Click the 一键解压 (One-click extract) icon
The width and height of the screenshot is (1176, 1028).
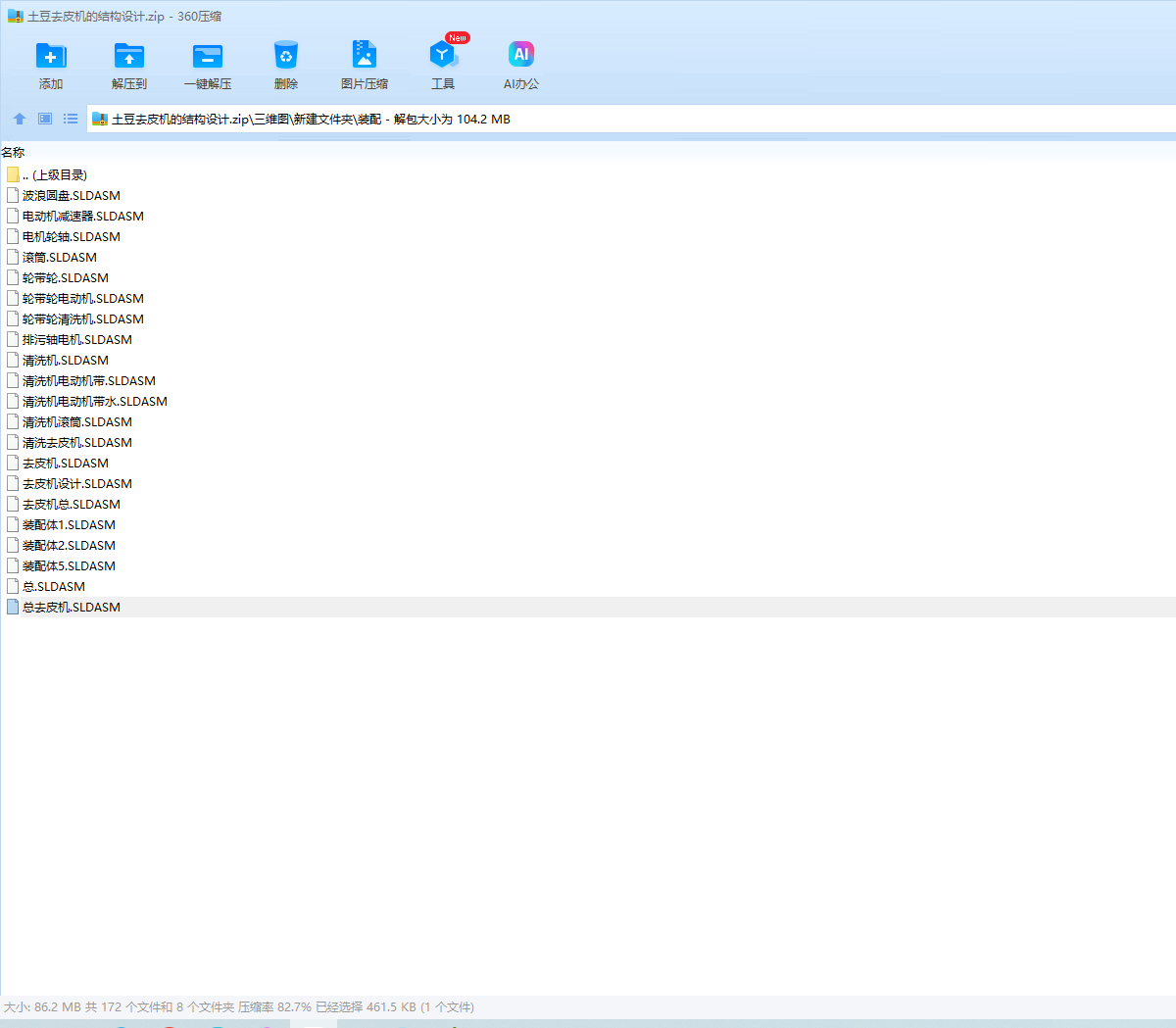[208, 56]
